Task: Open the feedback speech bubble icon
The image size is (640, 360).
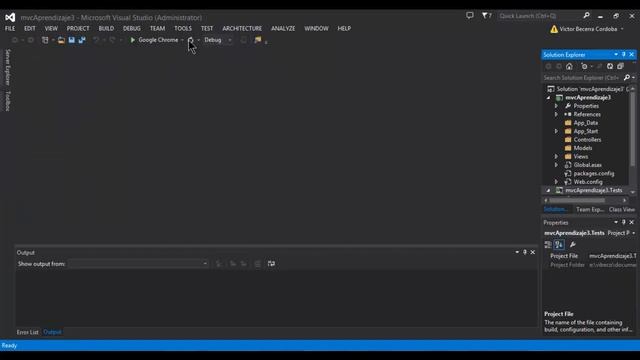Action: point(470,16)
